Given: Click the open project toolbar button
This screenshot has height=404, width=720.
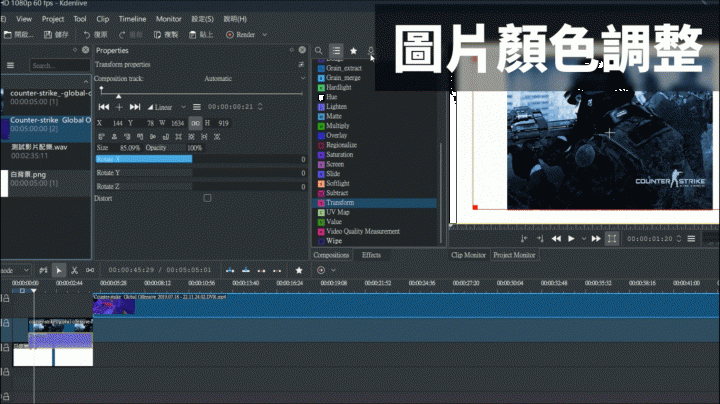Looking at the screenshot, I should [19, 34].
